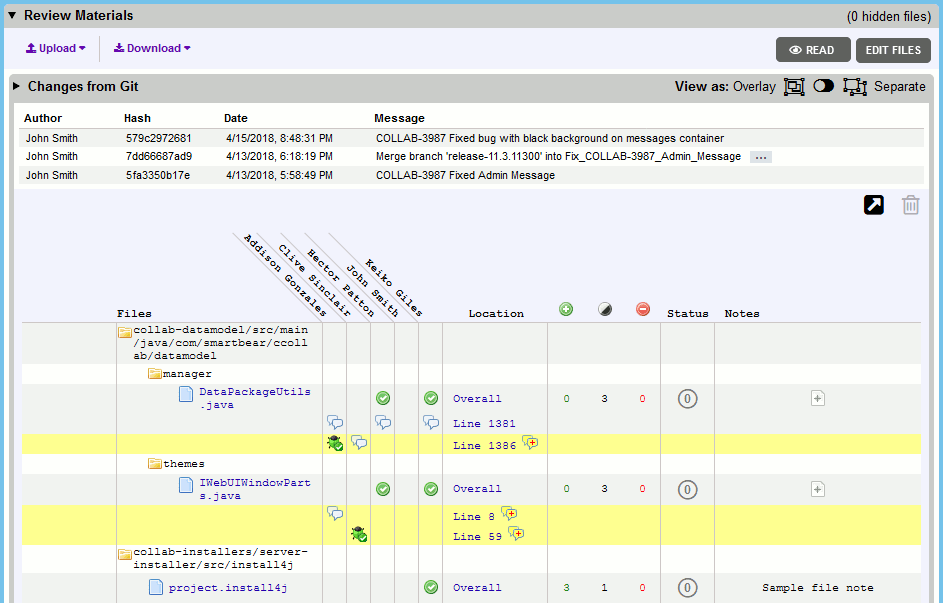
Task: Open the Upload dropdown menu
Action: 56,48
